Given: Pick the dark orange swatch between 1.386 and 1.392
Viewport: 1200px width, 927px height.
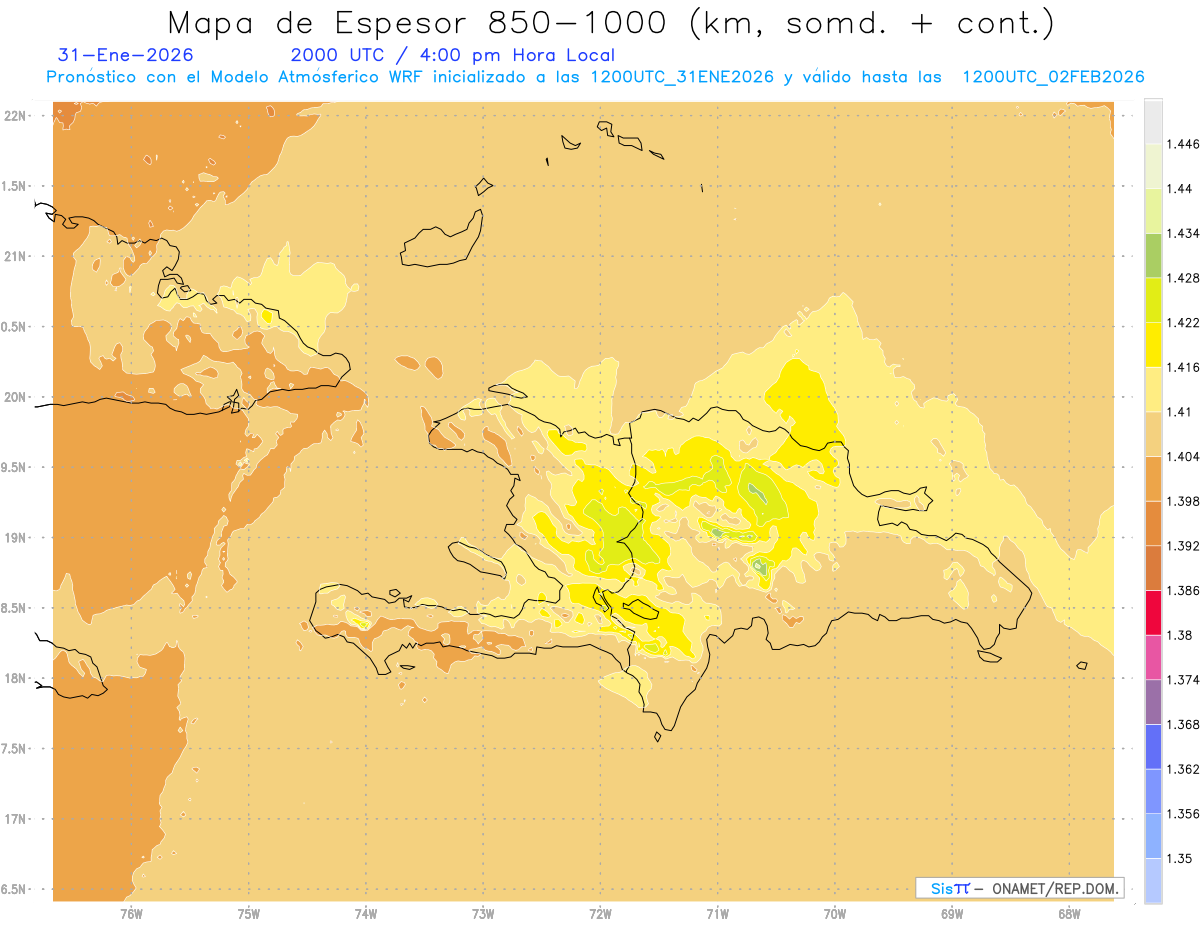Looking at the screenshot, I should (1153, 568).
